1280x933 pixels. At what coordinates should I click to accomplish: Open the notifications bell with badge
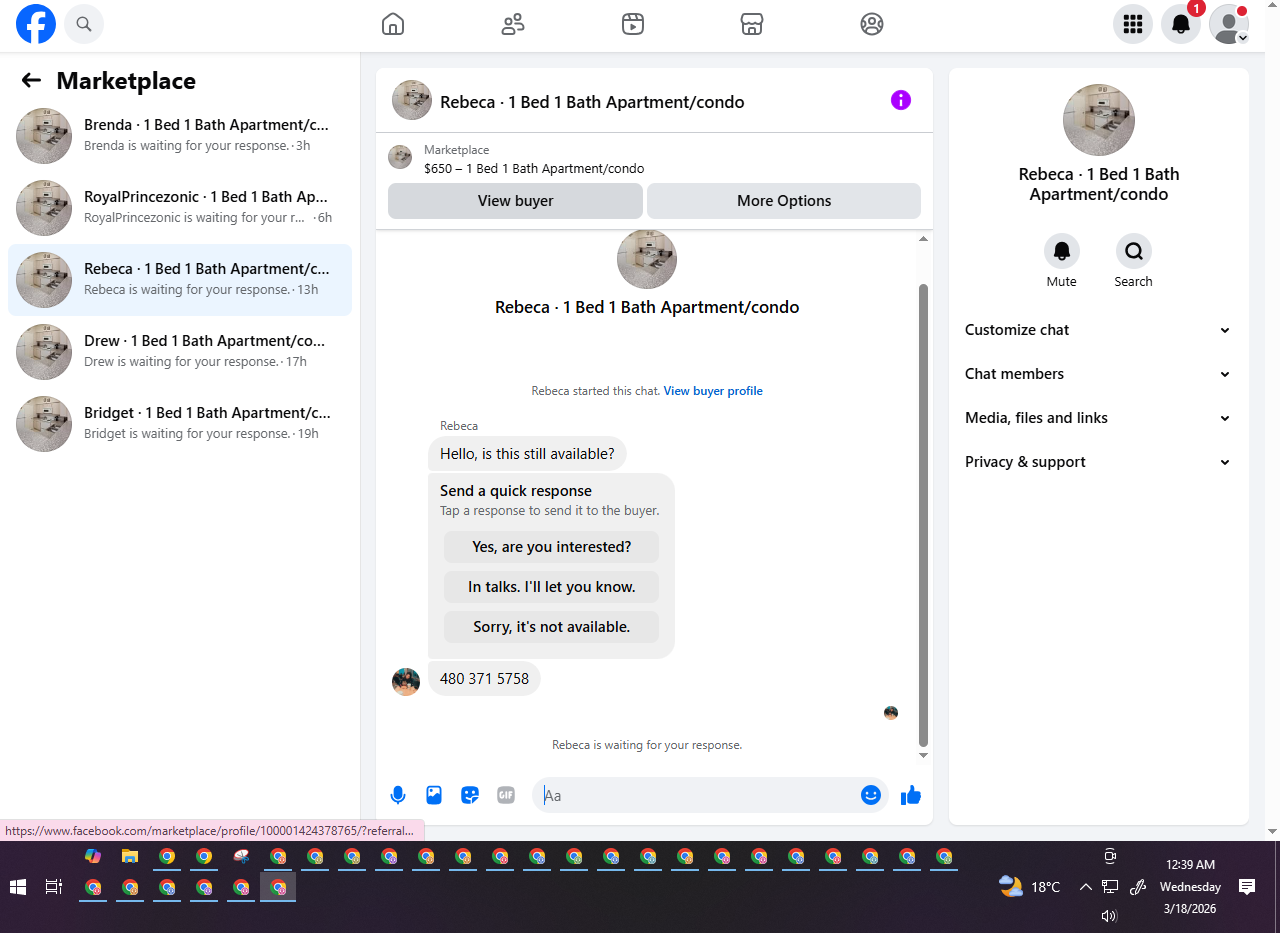(1181, 24)
